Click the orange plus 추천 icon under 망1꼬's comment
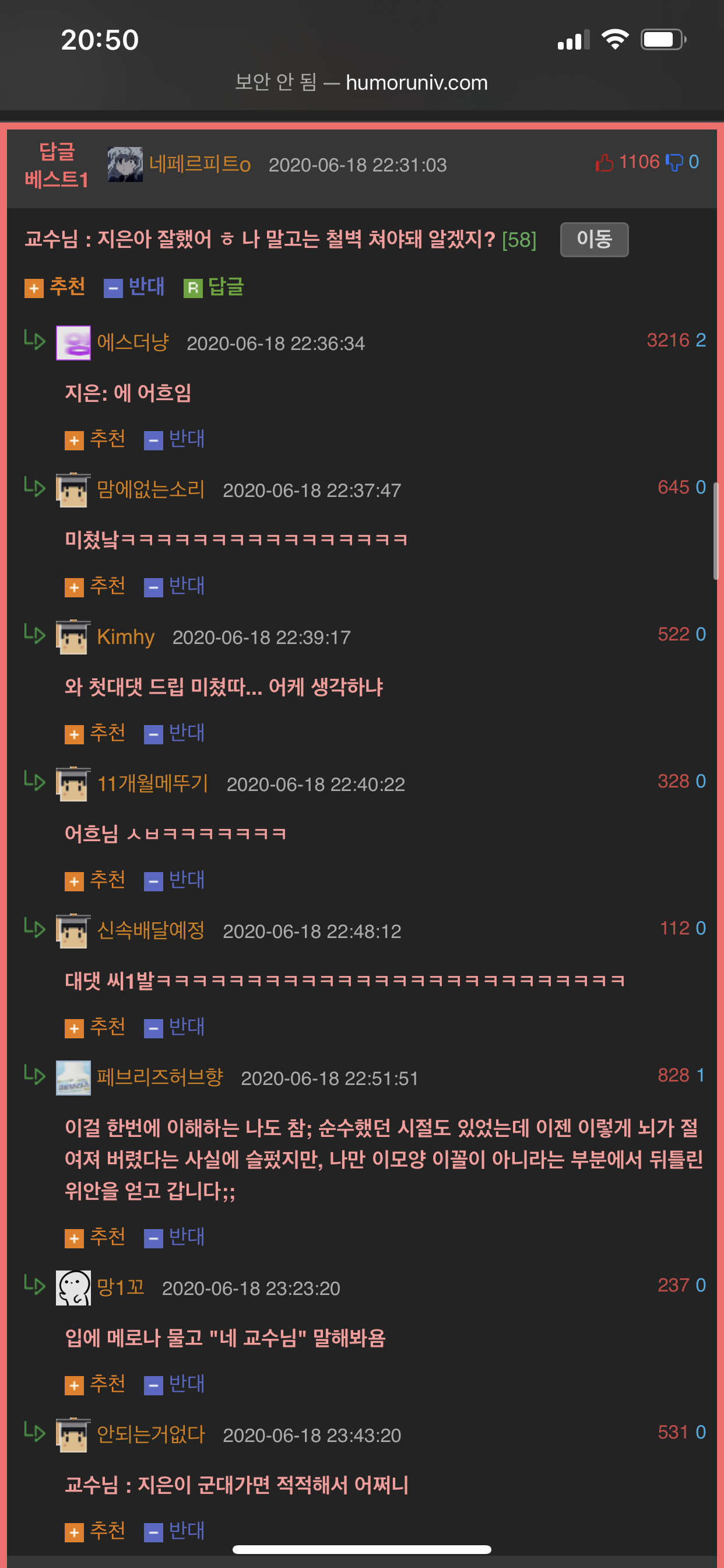724x1568 pixels. [74, 1385]
